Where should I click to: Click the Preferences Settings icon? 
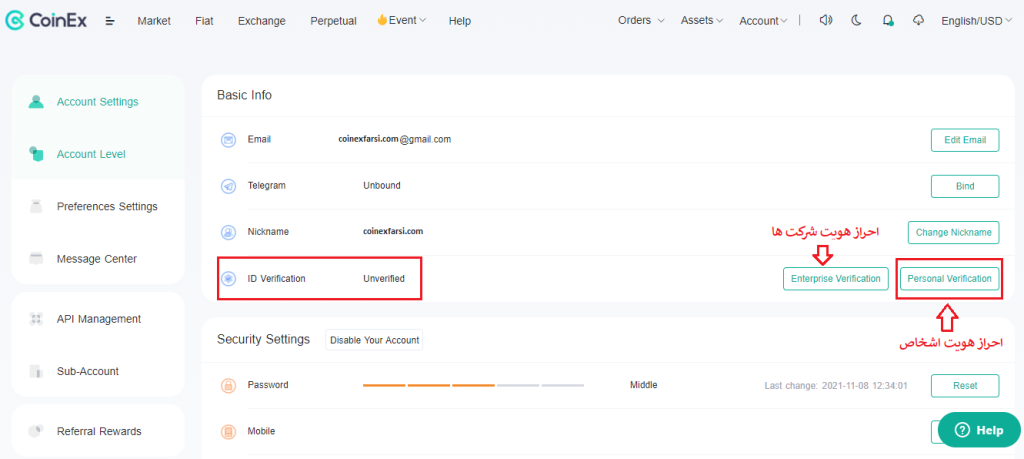[x=36, y=206]
